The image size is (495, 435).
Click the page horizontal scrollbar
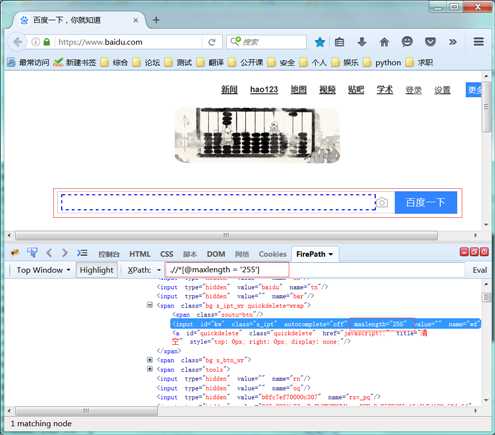click(x=226, y=236)
